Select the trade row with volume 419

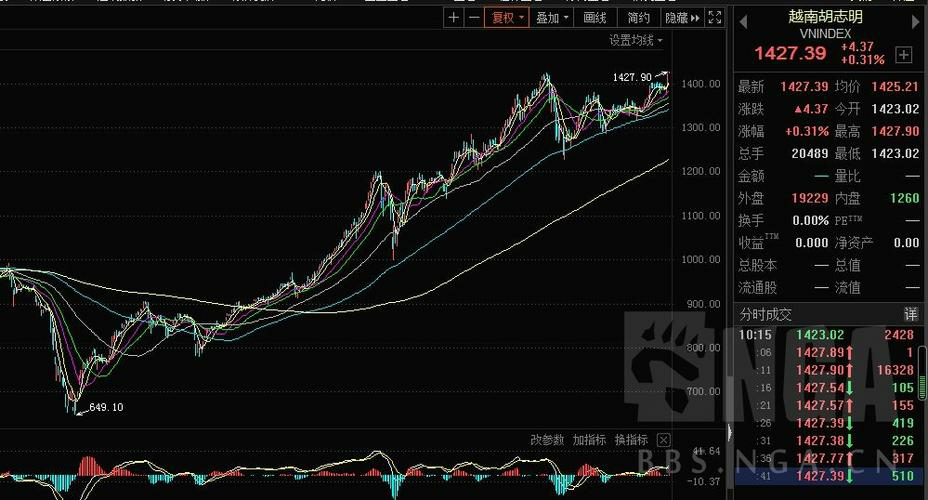click(x=826, y=423)
